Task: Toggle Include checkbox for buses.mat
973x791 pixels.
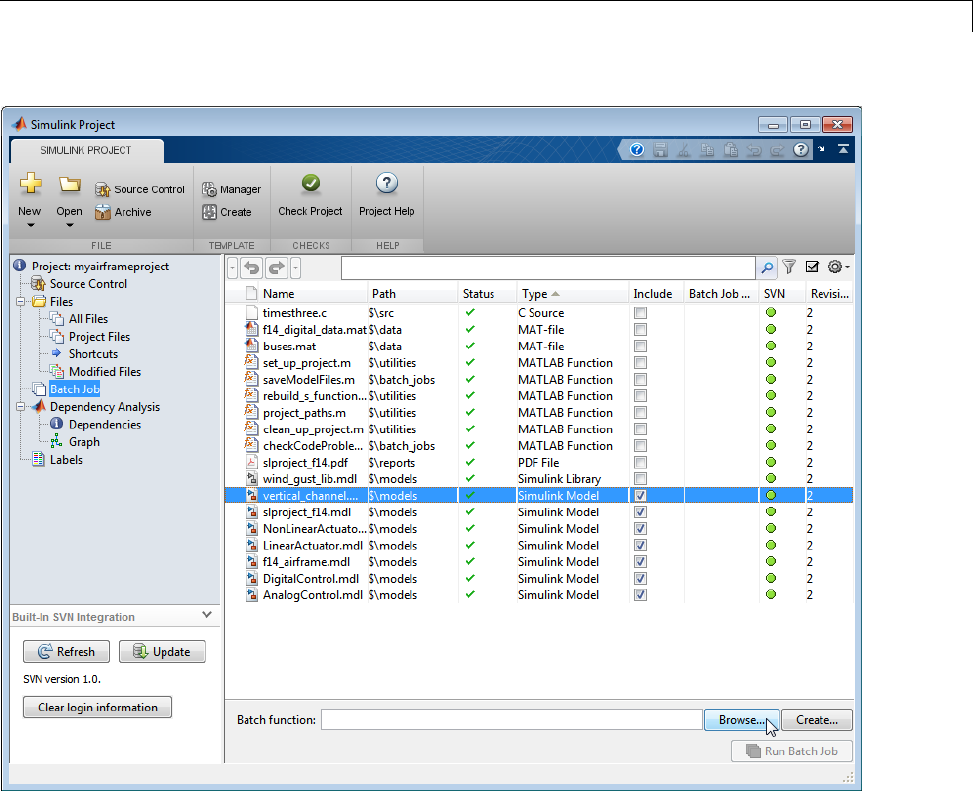Action: pyautogui.click(x=640, y=346)
